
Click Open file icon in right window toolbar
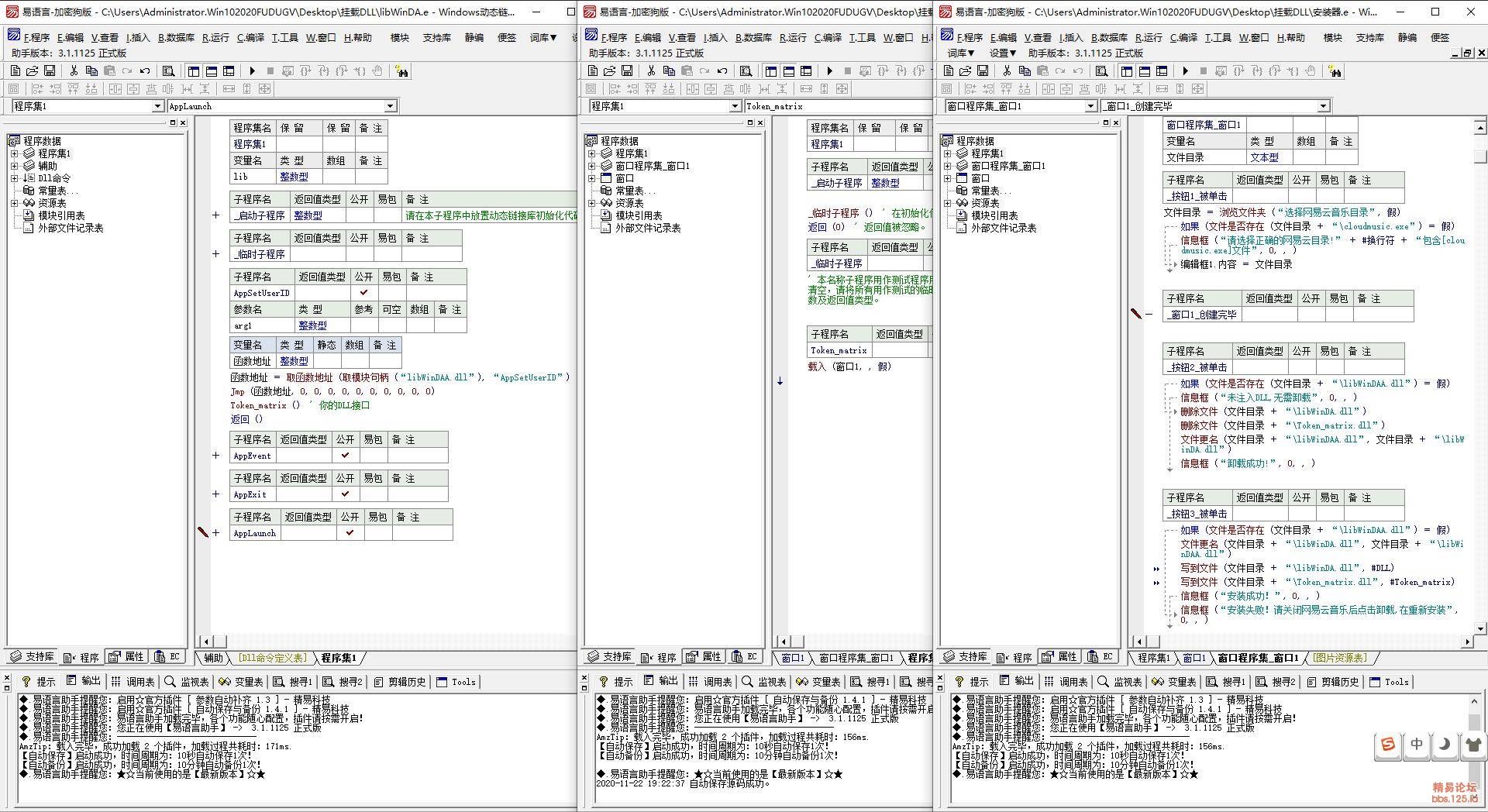click(x=966, y=71)
